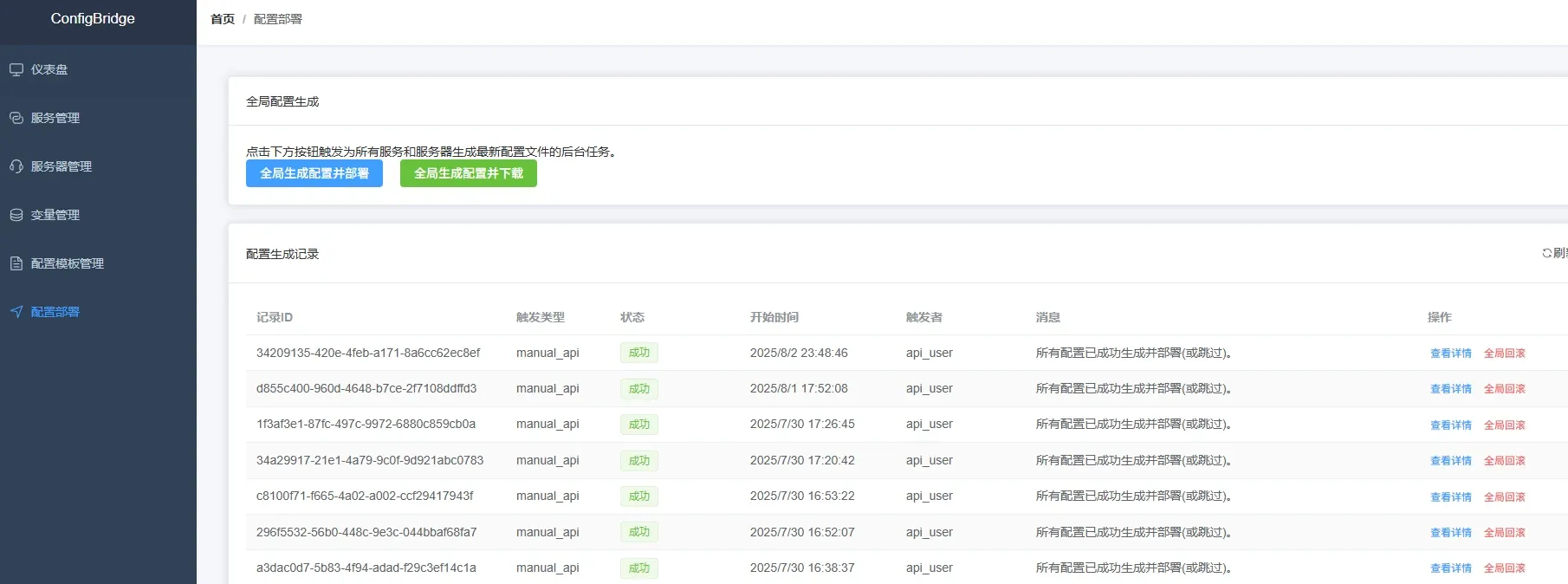The image size is (1568, 584).
Task: View details for record 296f5532-56b0
Action: pyautogui.click(x=1451, y=533)
